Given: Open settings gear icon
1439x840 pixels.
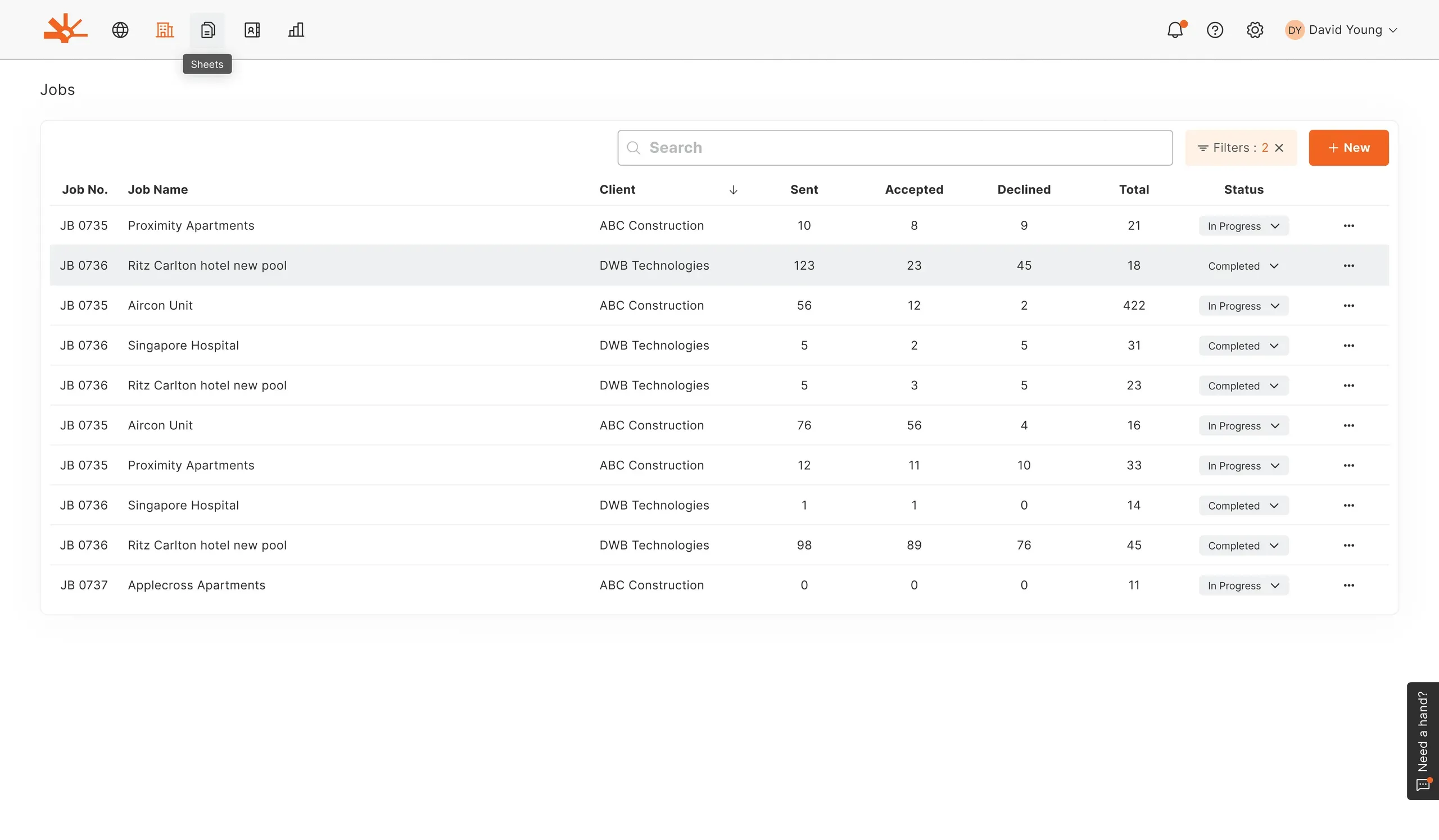Looking at the screenshot, I should pyautogui.click(x=1255, y=30).
